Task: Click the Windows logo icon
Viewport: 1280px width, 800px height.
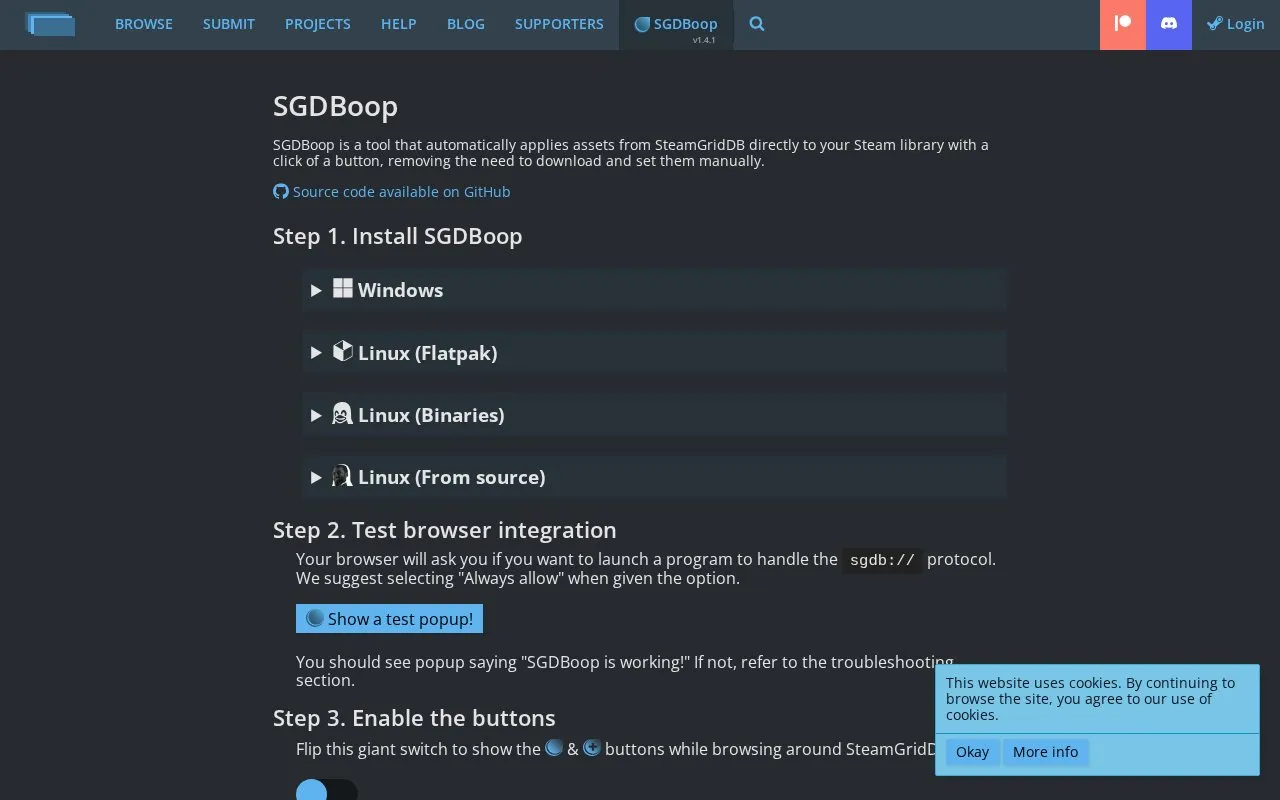Action: [343, 288]
